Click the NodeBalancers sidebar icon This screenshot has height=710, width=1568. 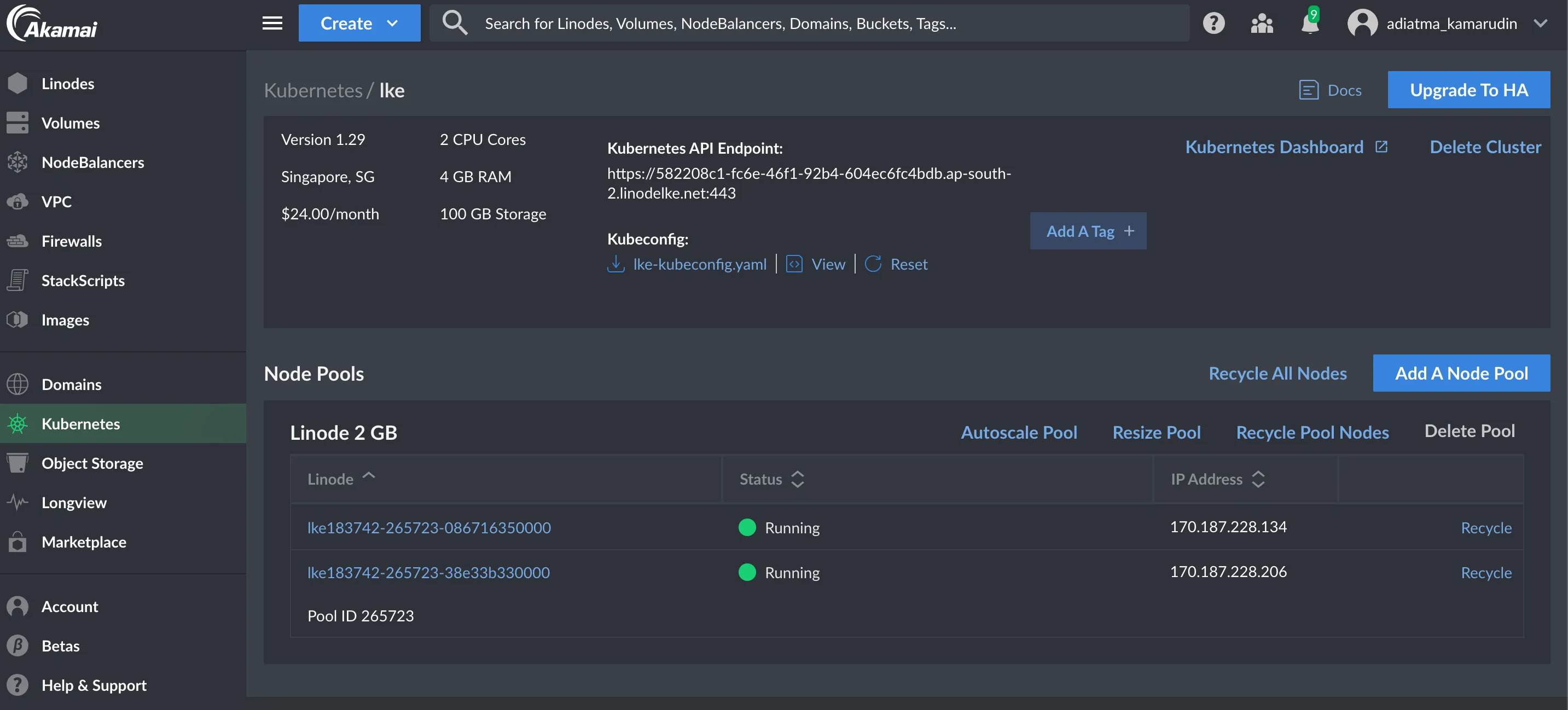tap(18, 162)
